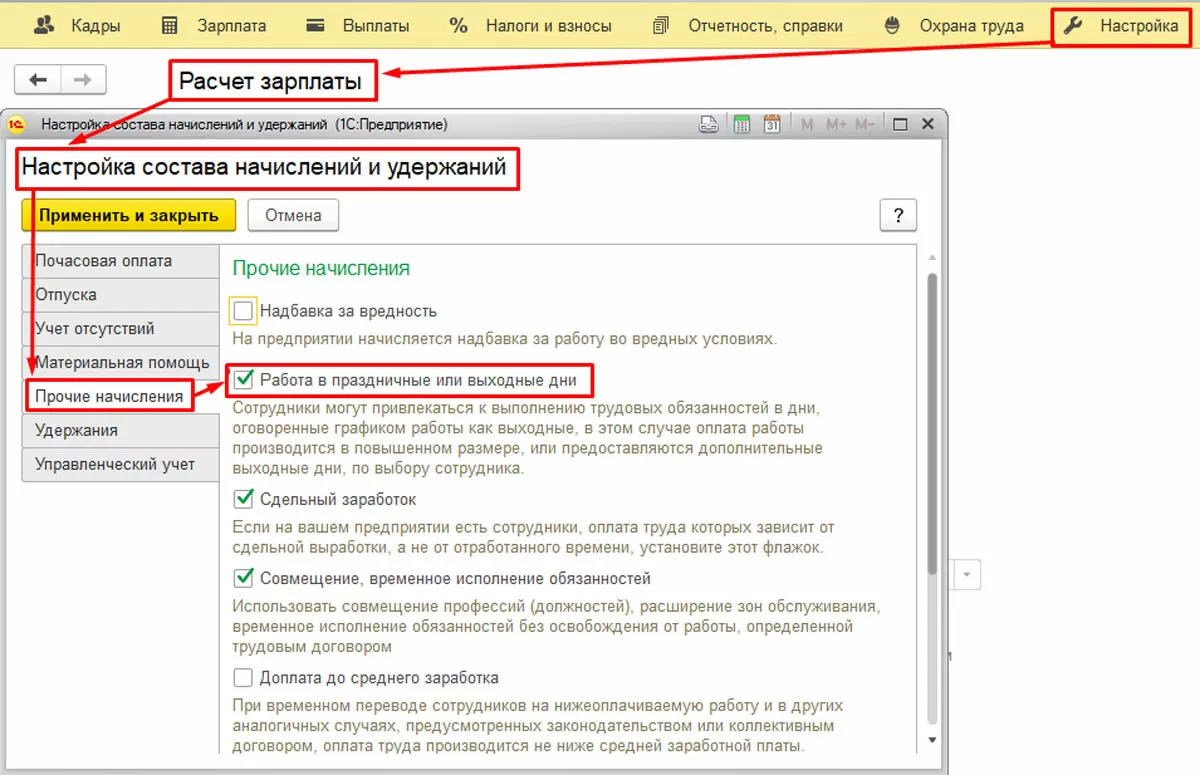Click the Прочие начисления green heading
Viewport: 1200px width, 775px height.
(321, 268)
